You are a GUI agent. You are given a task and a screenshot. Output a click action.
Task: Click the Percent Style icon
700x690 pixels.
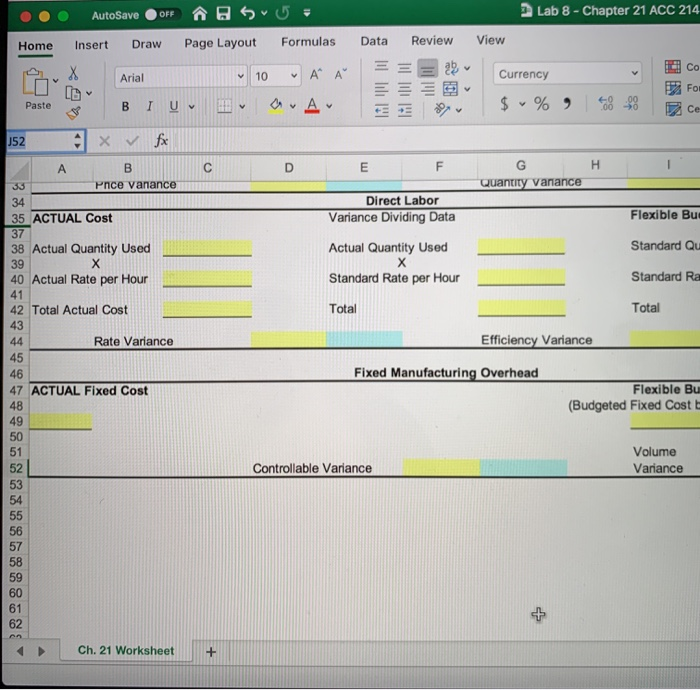[542, 104]
